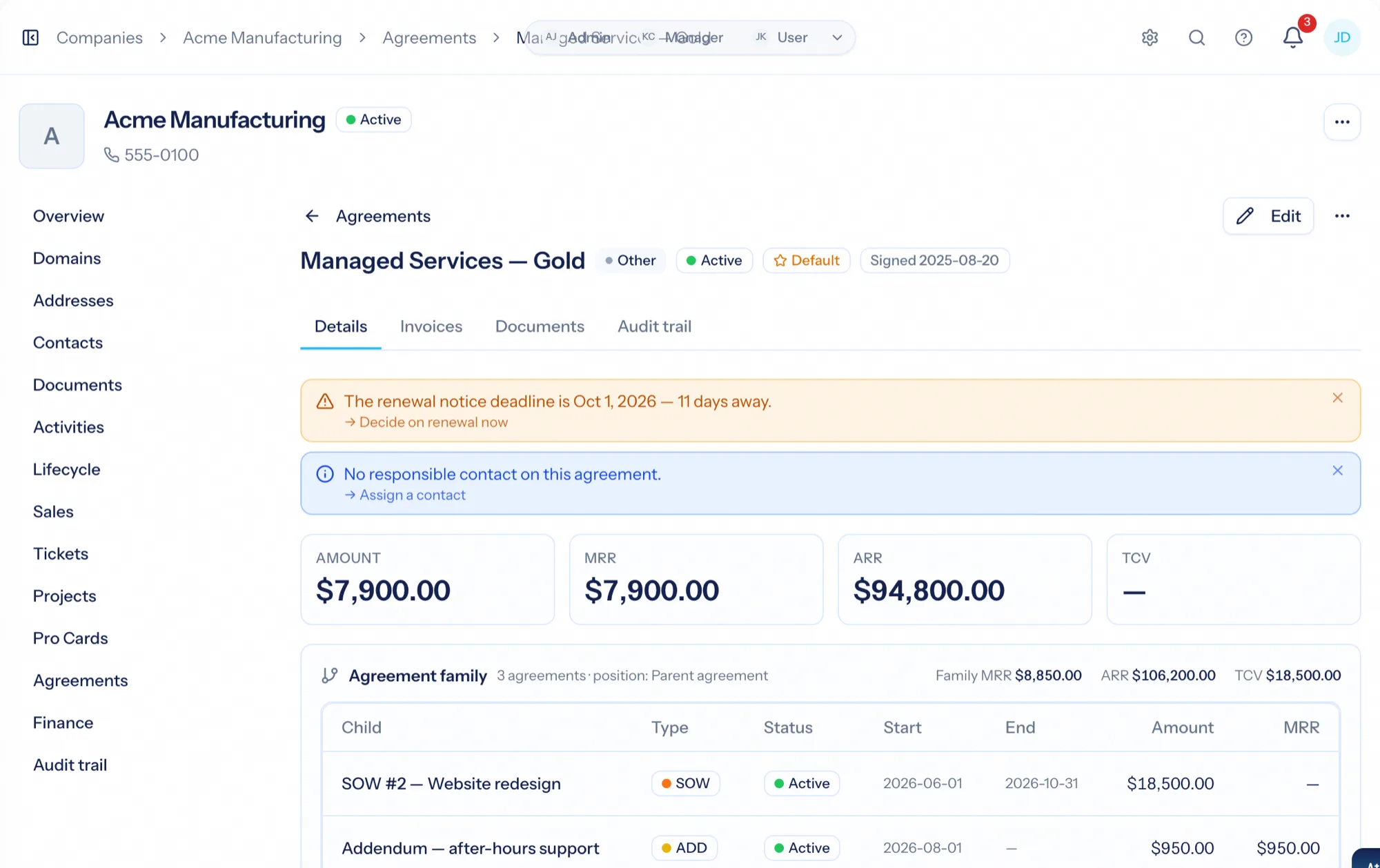Click the Active status in the SOW #2 row
The width and height of the screenshot is (1380, 868).
[802, 783]
